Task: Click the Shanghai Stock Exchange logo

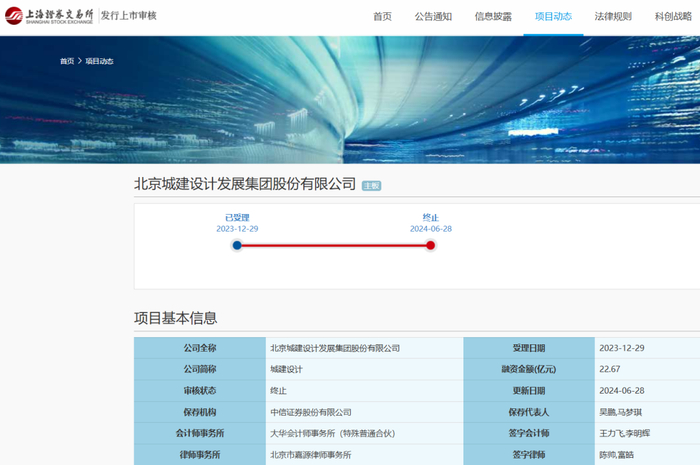Action: pyautogui.click(x=50, y=17)
